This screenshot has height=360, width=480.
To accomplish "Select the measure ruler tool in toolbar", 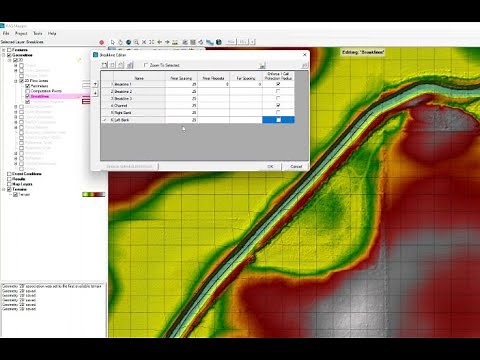I will 175,42.
